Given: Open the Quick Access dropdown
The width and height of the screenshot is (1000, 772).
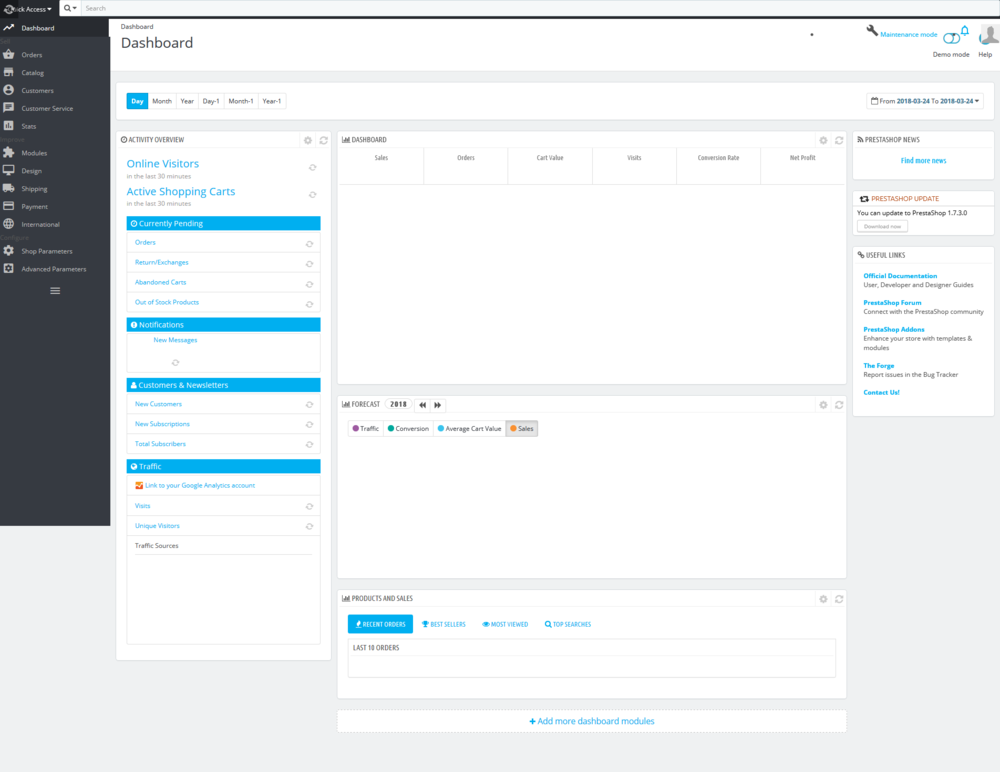Looking at the screenshot, I should [27, 8].
